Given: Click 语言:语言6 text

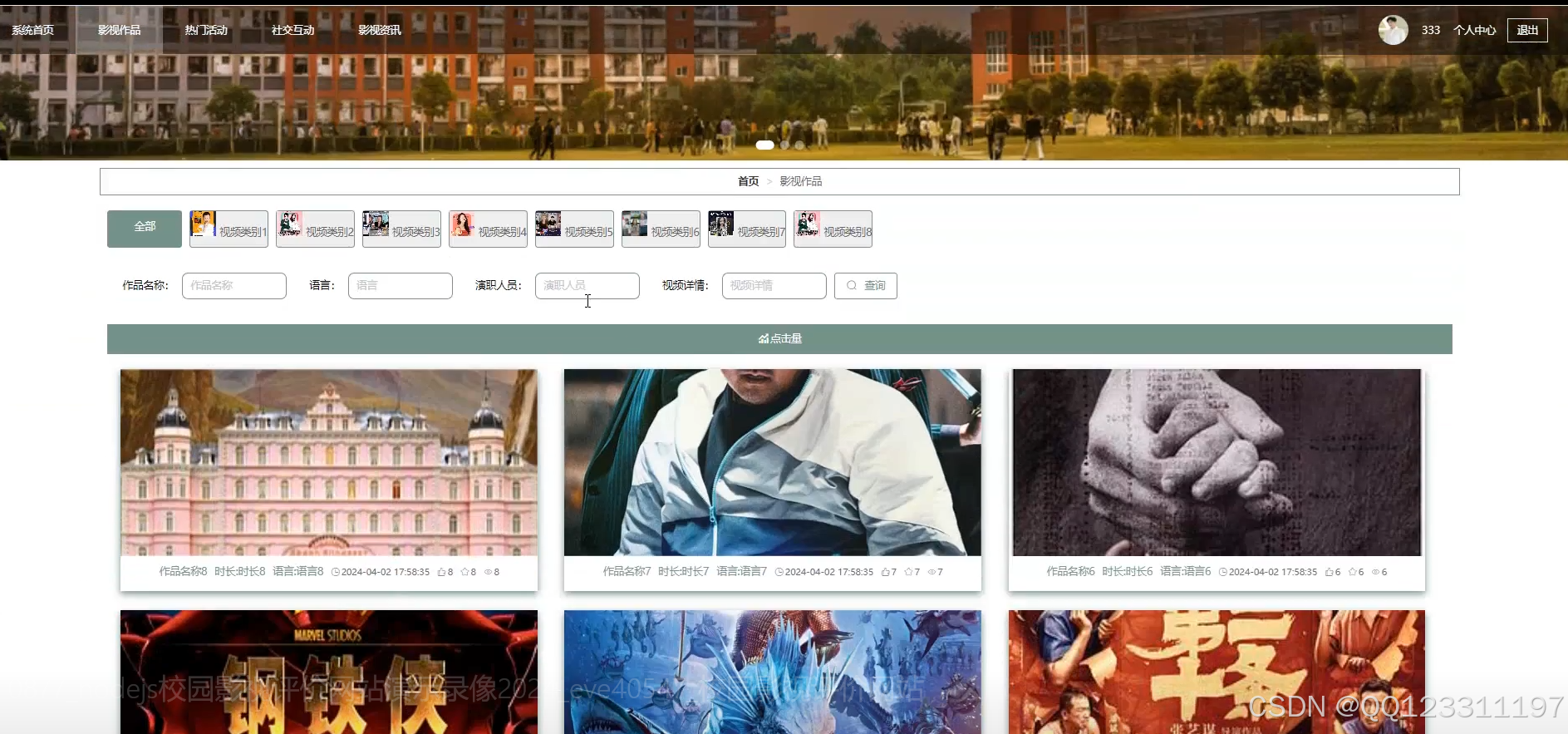Looking at the screenshot, I should tap(1185, 572).
